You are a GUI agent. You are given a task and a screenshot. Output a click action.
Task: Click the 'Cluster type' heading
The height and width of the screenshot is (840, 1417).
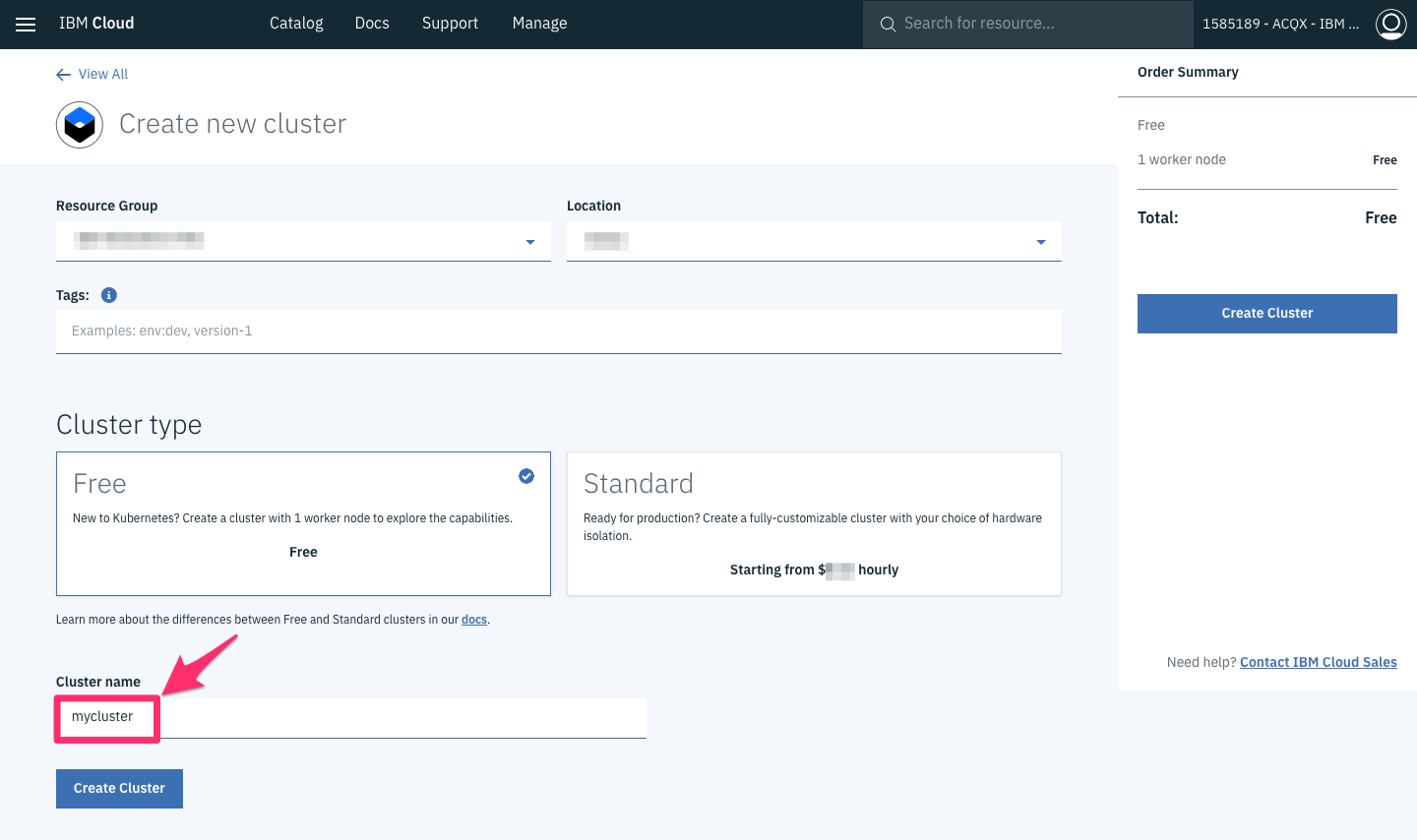click(x=129, y=425)
